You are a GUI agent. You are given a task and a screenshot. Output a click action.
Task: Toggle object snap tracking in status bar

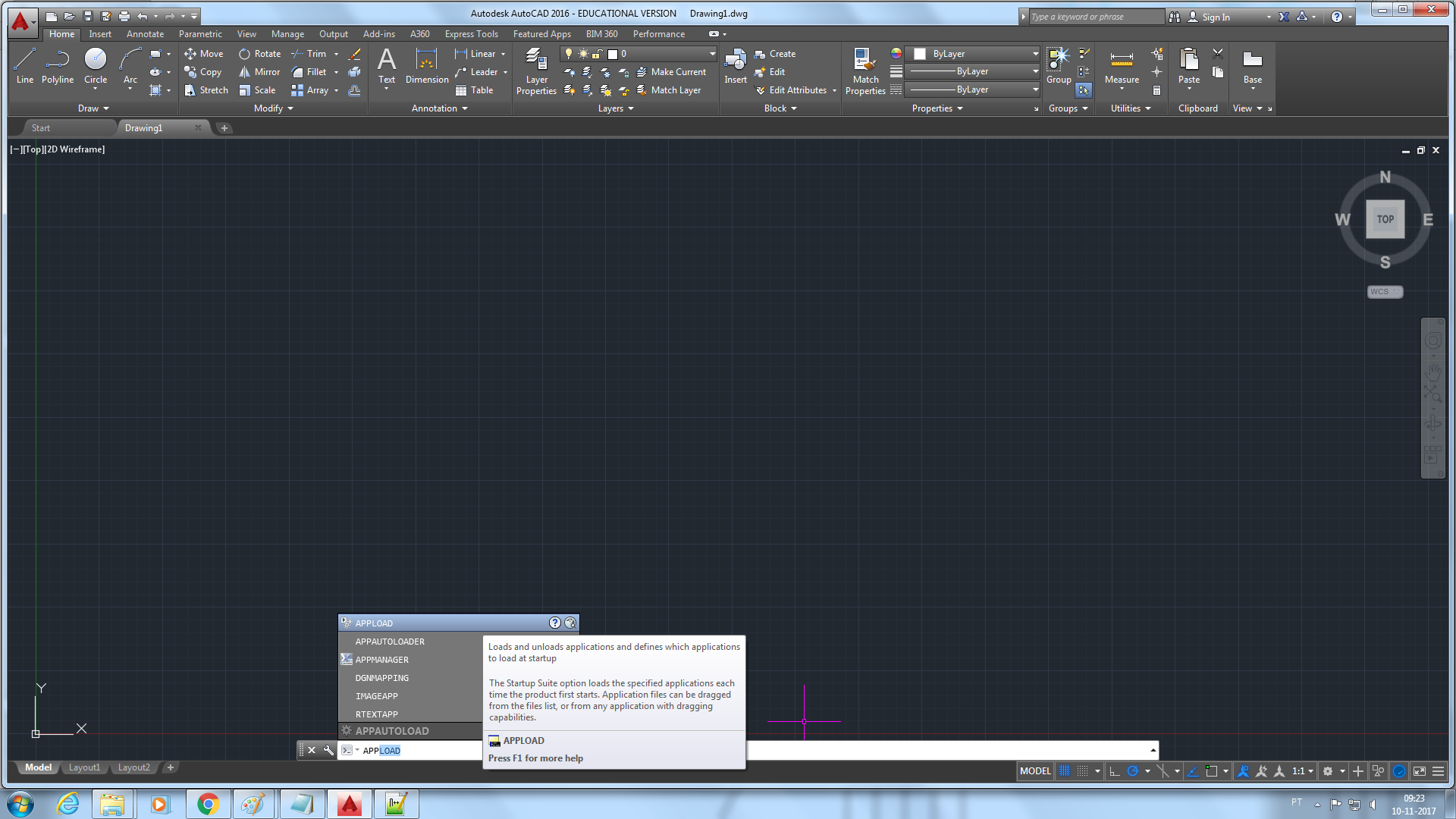pyautogui.click(x=1193, y=771)
